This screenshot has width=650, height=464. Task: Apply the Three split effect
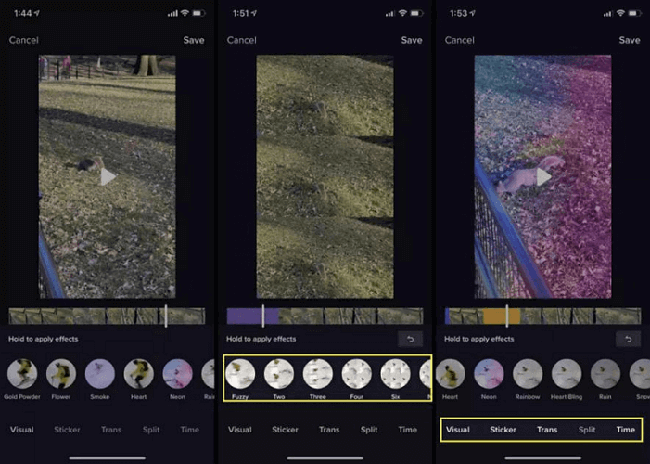click(x=318, y=374)
